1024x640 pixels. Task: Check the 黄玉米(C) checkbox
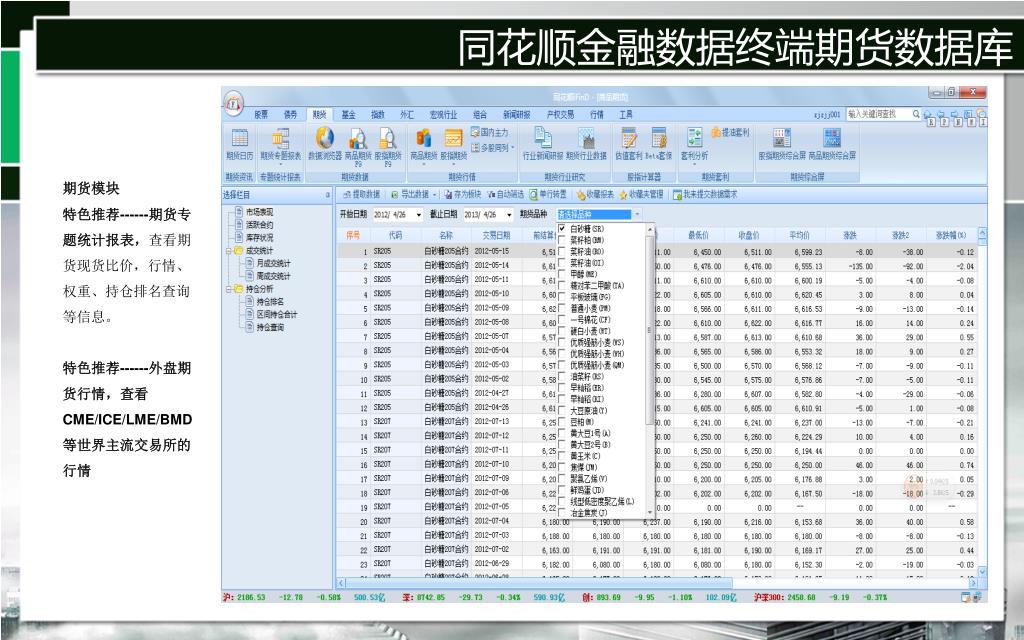pyautogui.click(x=562, y=456)
